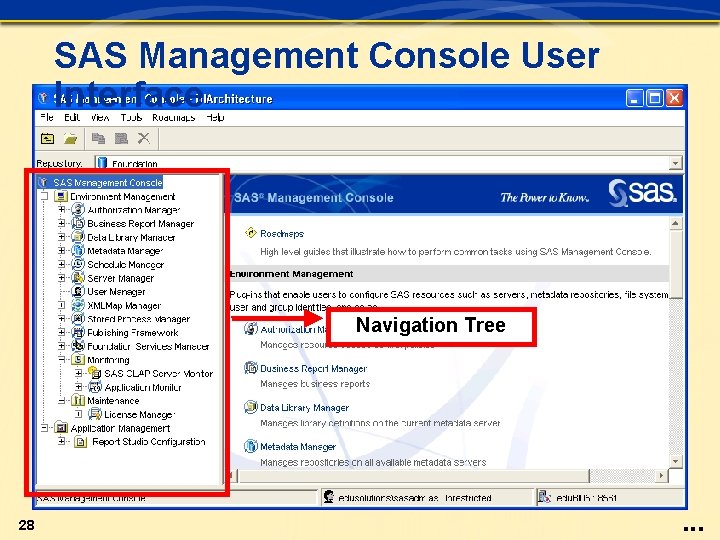Click the Delete X toolbar icon
Screen dimensions: 720x540
pos(144,138)
